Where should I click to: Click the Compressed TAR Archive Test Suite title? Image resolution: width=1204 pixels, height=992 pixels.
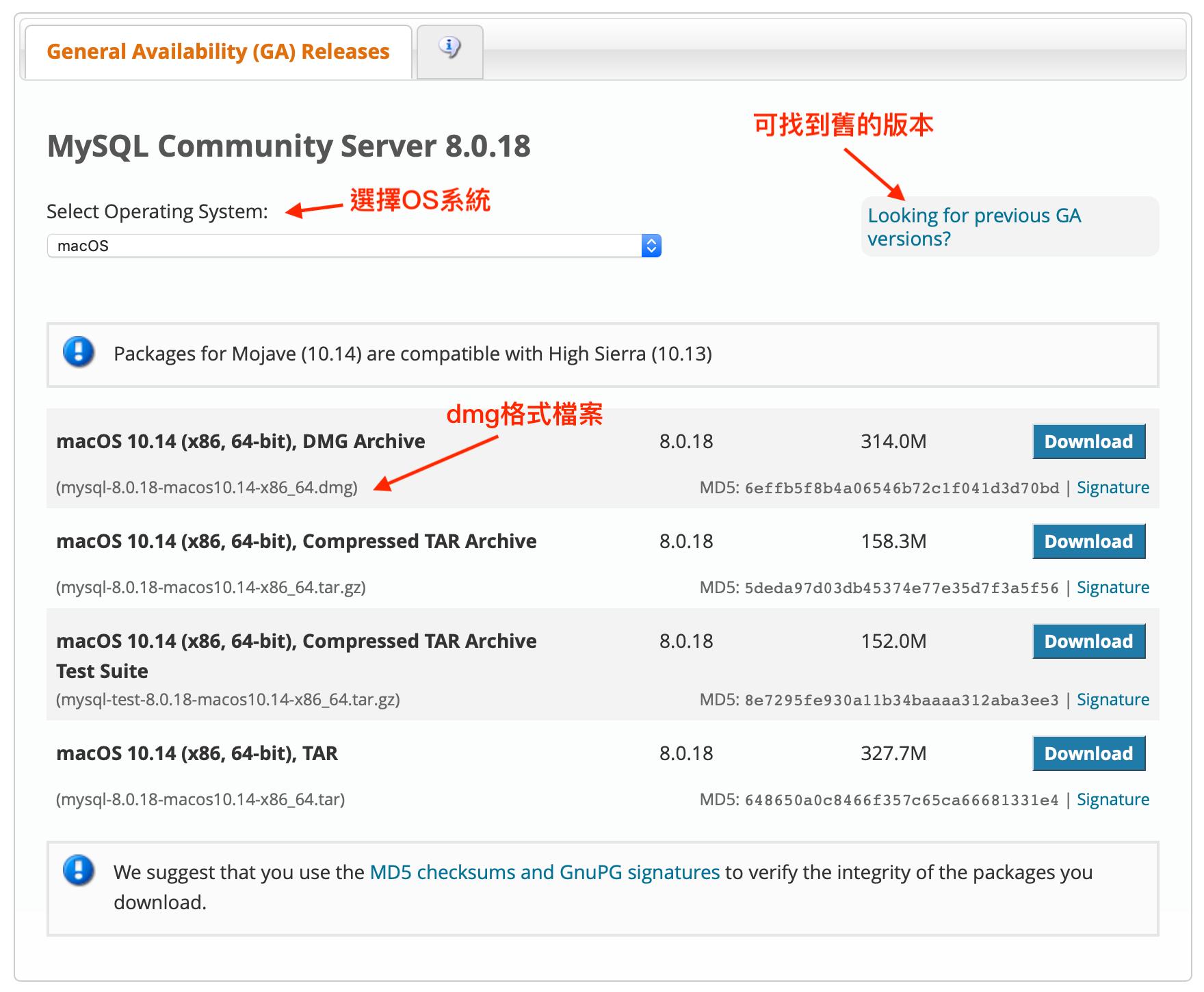pos(296,656)
